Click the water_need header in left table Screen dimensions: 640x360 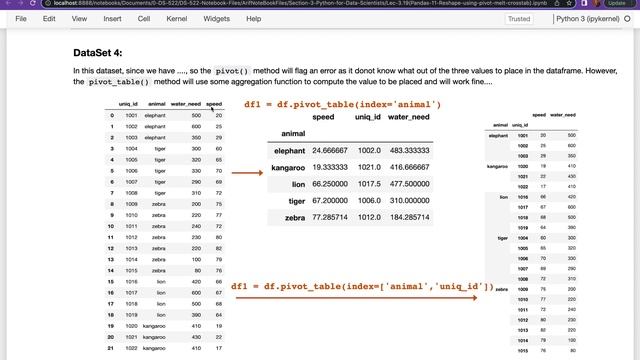[186, 104]
